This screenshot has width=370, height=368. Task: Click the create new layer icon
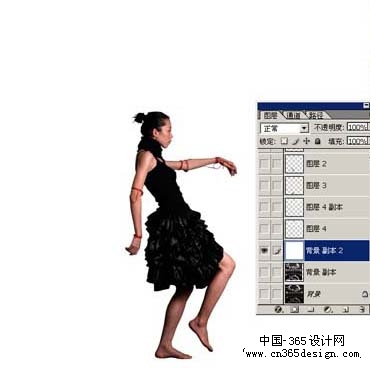tap(345, 310)
